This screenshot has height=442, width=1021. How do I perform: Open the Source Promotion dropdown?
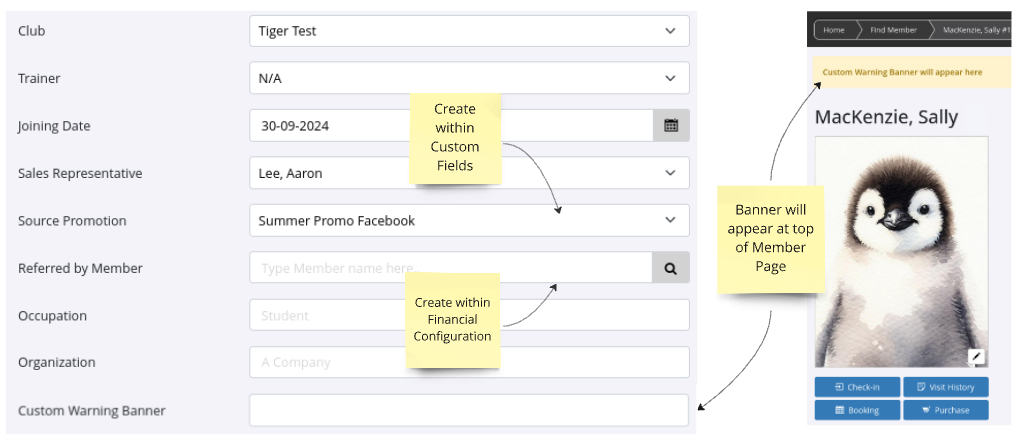pyautogui.click(x=468, y=220)
